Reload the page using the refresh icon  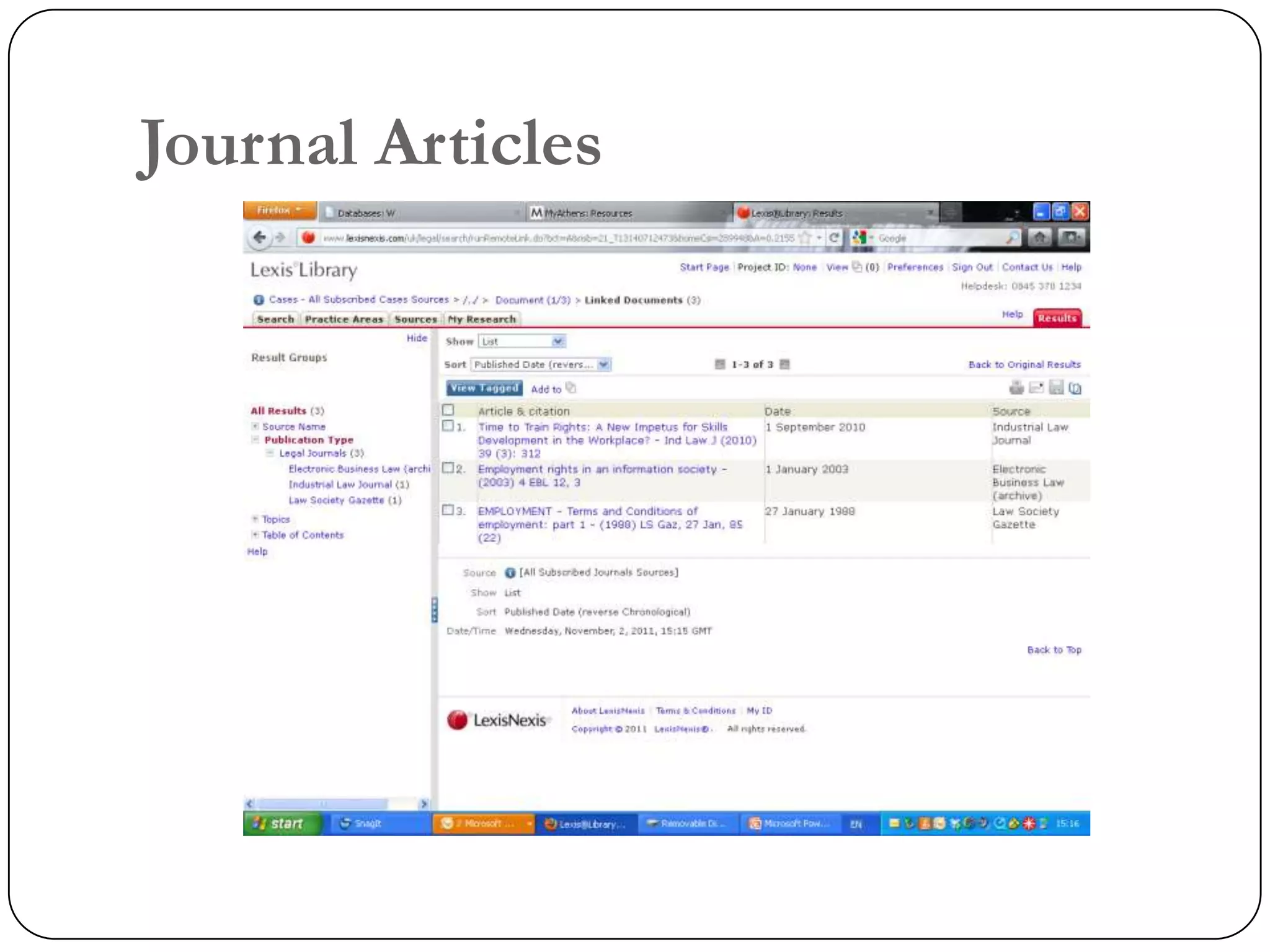point(834,237)
